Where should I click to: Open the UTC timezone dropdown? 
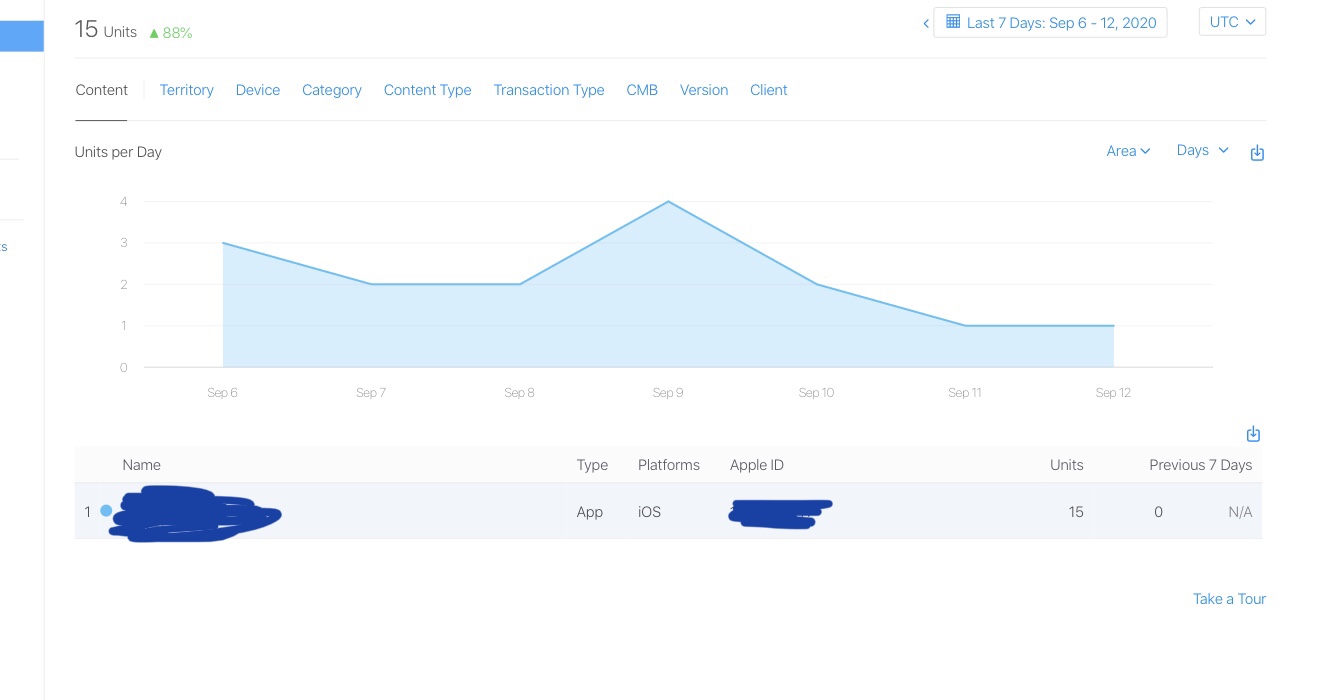coord(1232,22)
